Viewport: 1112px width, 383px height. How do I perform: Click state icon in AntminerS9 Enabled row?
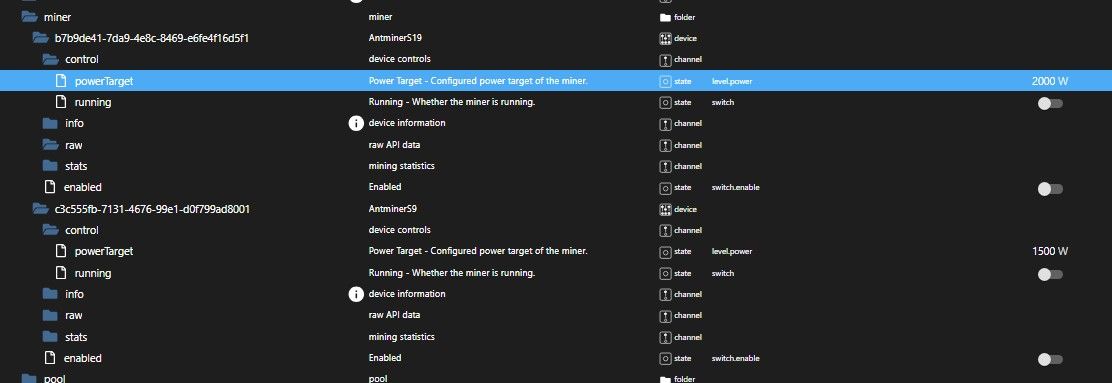(x=665, y=358)
